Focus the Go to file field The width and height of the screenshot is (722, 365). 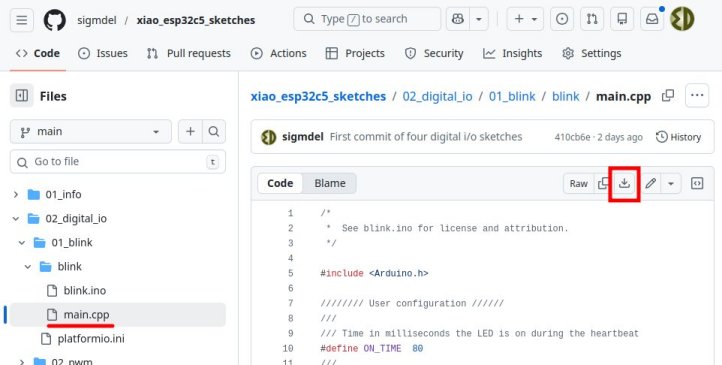tap(118, 162)
